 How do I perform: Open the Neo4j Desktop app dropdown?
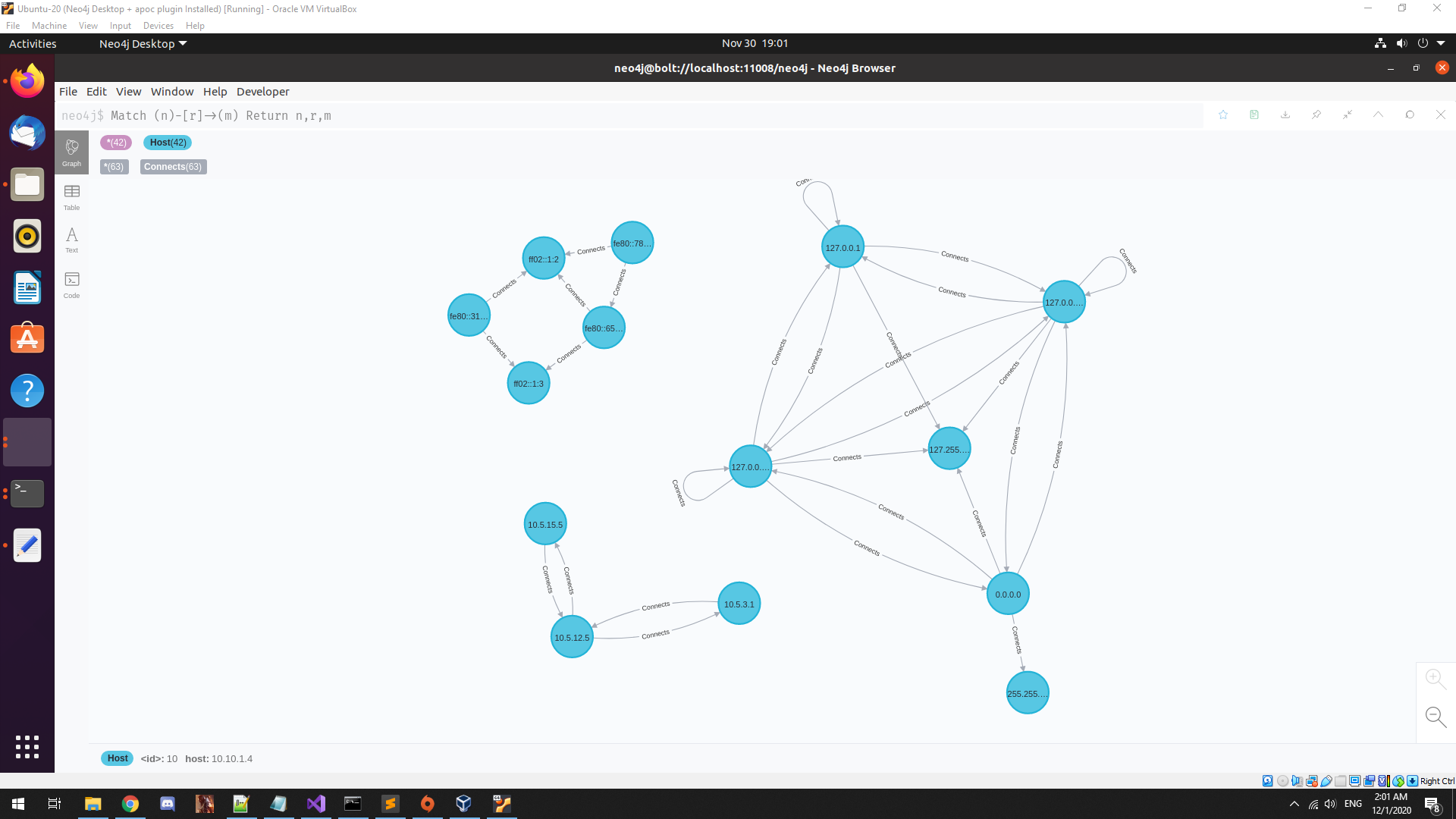(143, 44)
